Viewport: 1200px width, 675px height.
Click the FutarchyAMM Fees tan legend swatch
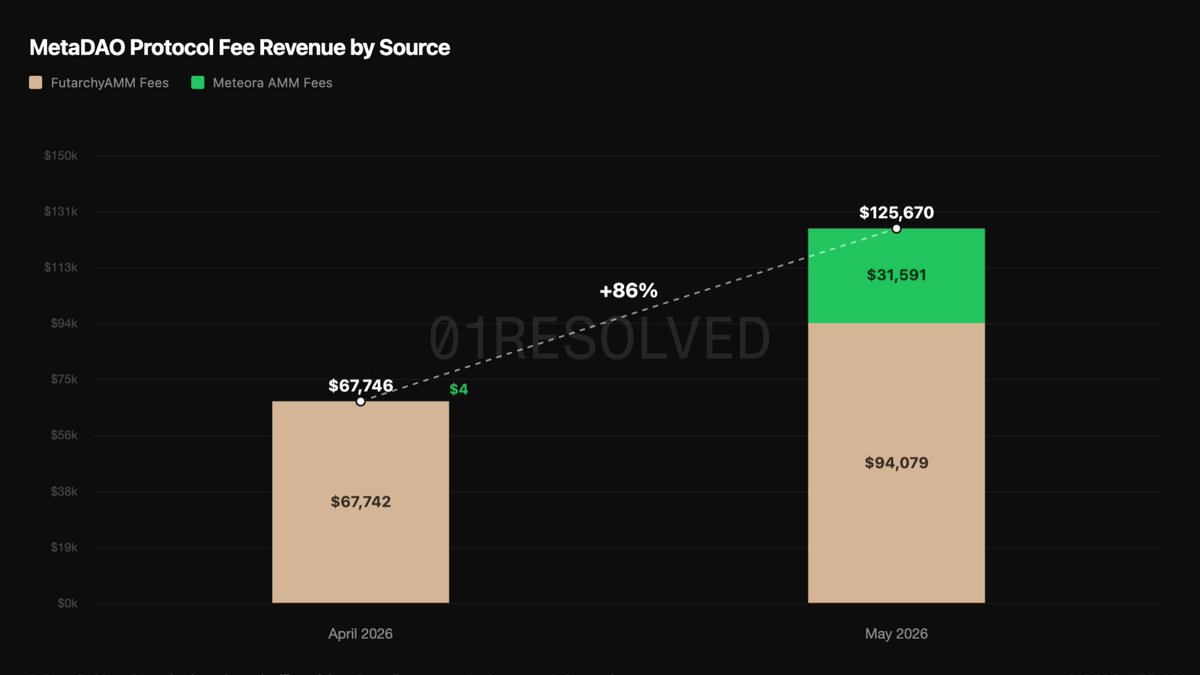point(36,83)
